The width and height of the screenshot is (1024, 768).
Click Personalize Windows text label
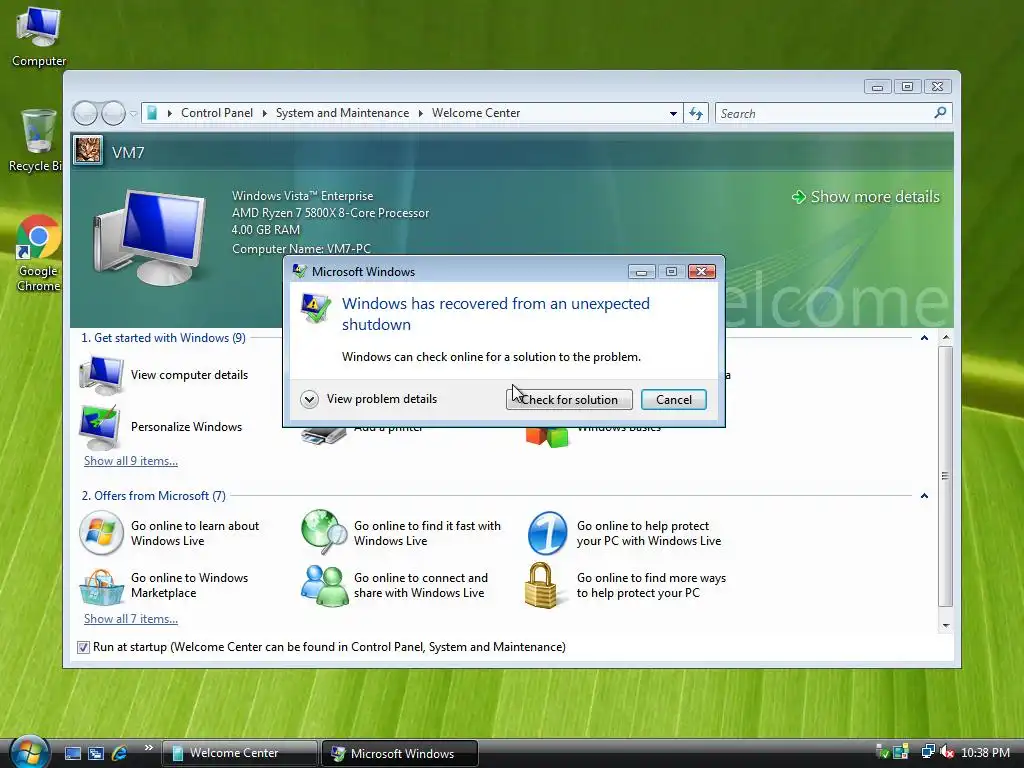pos(186,427)
